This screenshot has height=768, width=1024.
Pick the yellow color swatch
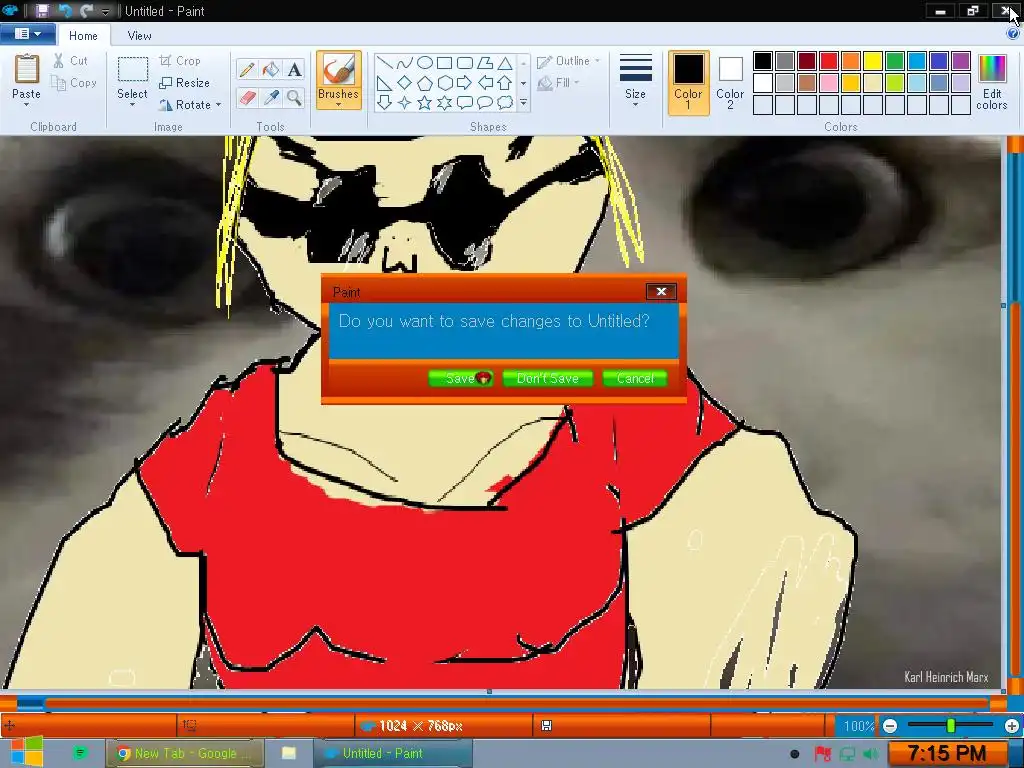873,61
